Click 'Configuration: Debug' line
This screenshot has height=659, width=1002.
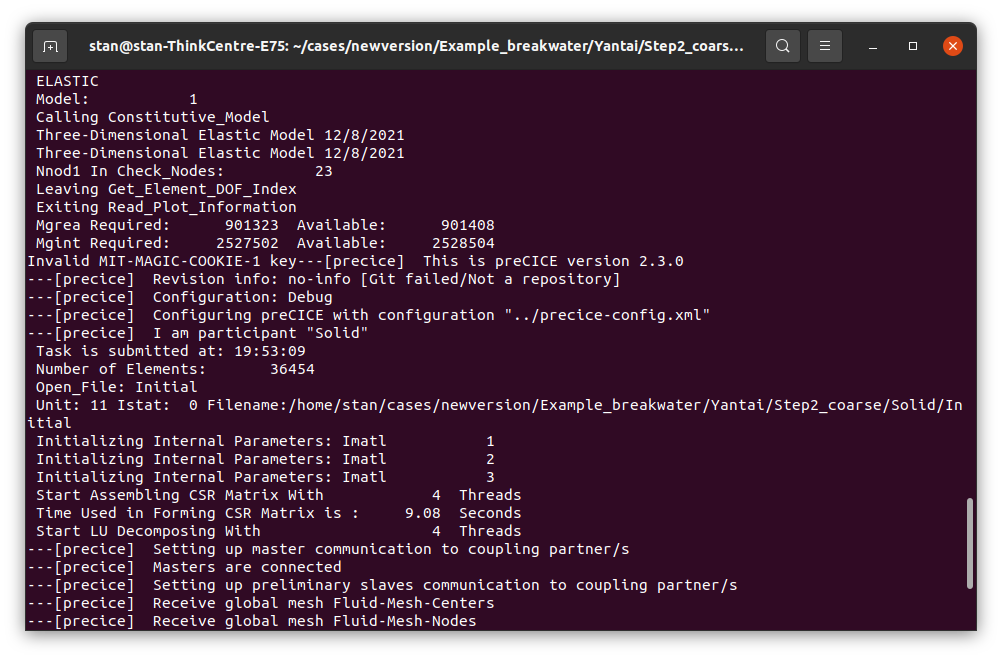[180, 297]
